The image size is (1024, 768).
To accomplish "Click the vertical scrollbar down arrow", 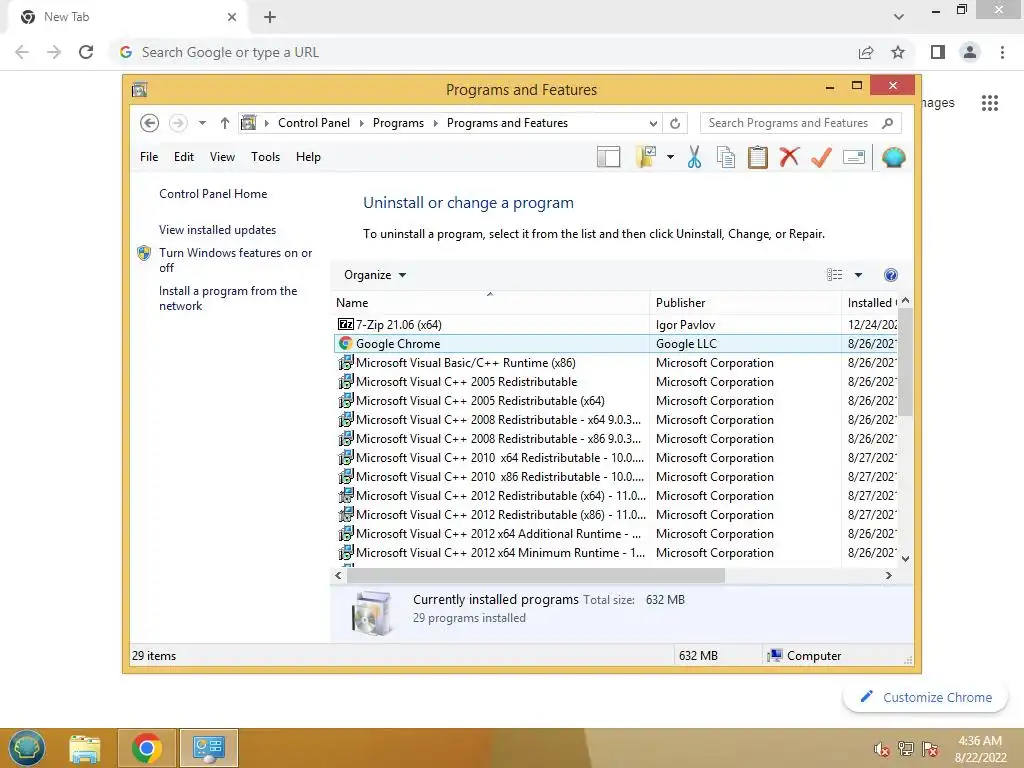I will pos(905,558).
